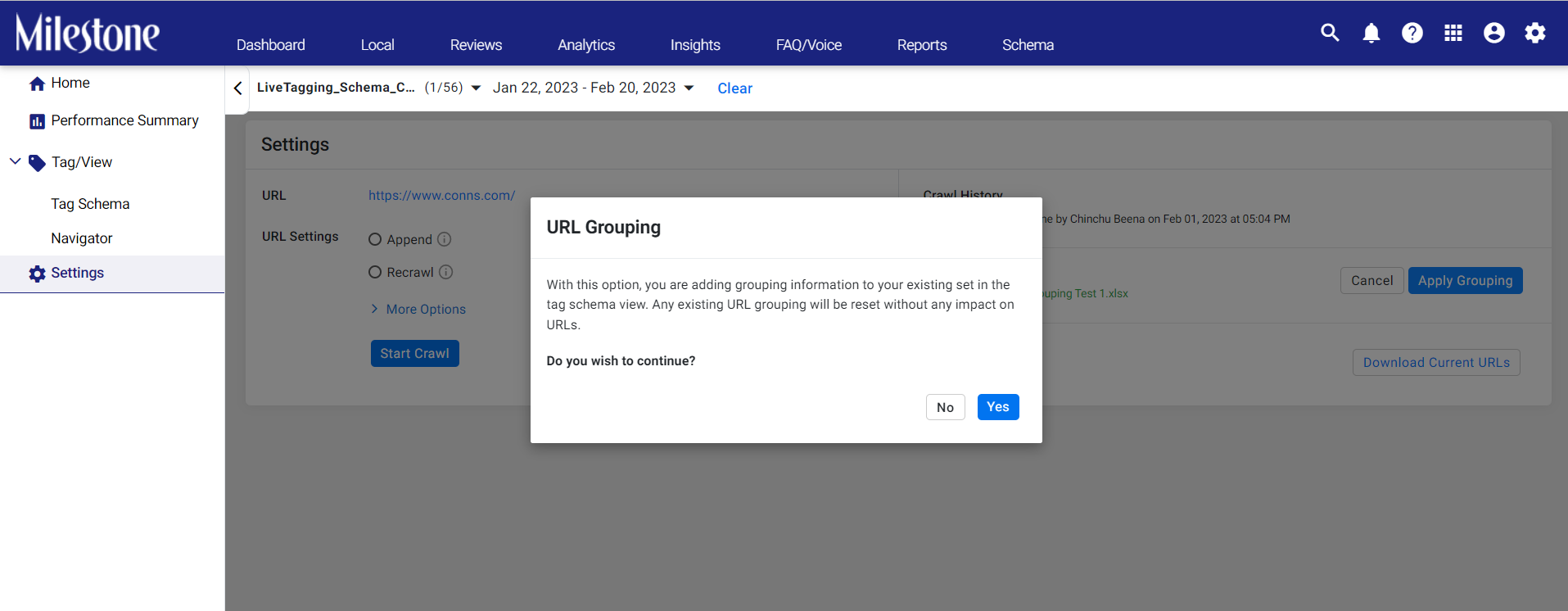Open the Dashboard menu
Viewport: 1568px width, 611px height.
click(x=271, y=45)
